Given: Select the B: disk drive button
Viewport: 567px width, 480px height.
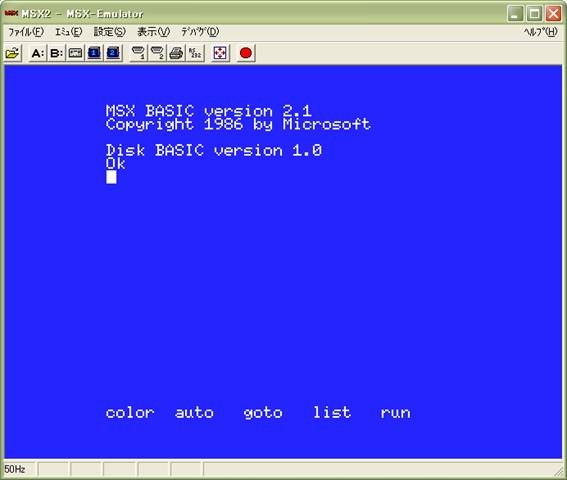Looking at the screenshot, I should click(56, 54).
